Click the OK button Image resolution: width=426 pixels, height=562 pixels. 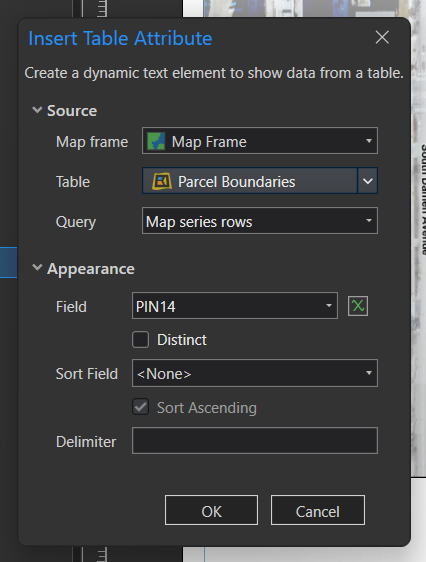(211, 510)
